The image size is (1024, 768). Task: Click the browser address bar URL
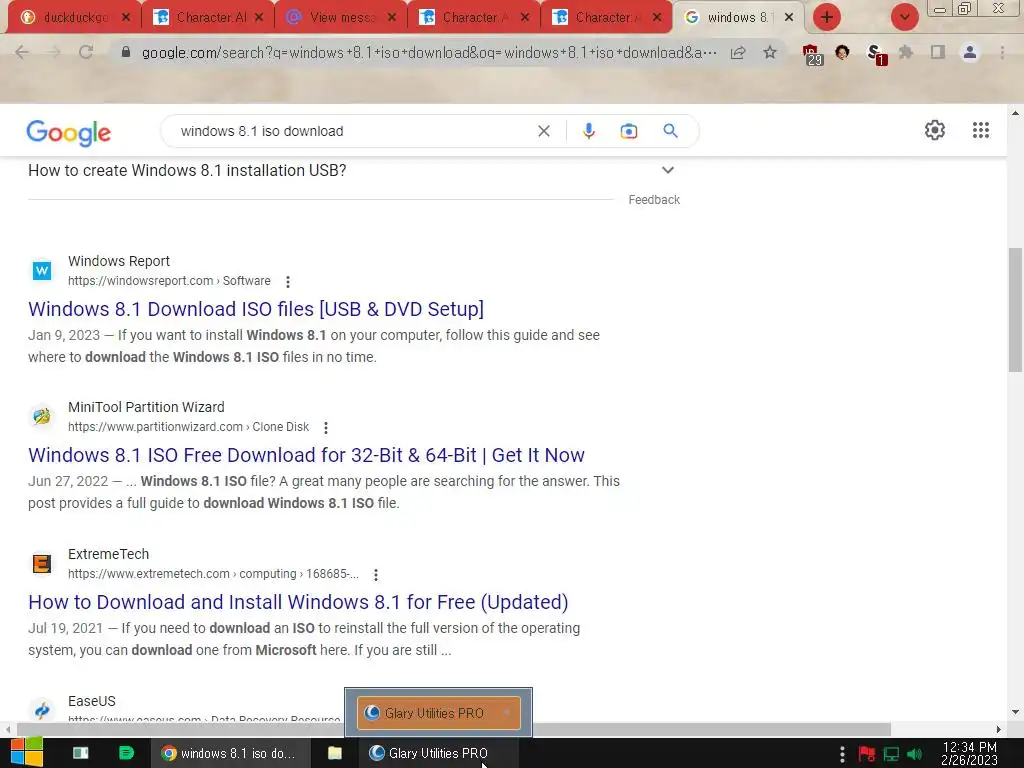pos(428,53)
